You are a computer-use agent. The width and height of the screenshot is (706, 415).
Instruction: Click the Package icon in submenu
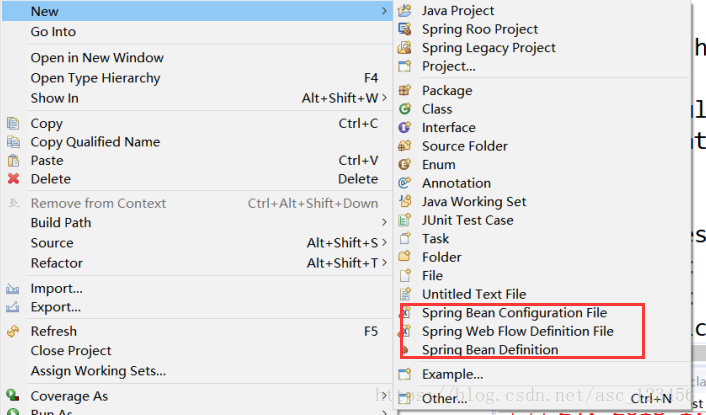(x=405, y=90)
